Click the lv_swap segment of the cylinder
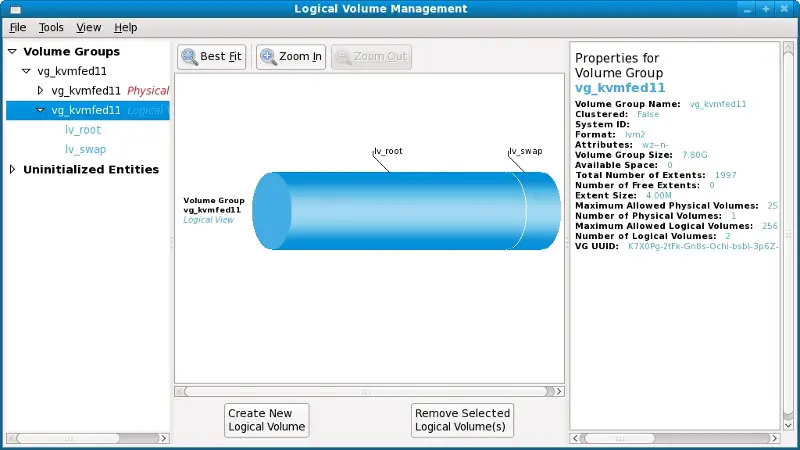Screen dimensions: 800x450 point(542,211)
